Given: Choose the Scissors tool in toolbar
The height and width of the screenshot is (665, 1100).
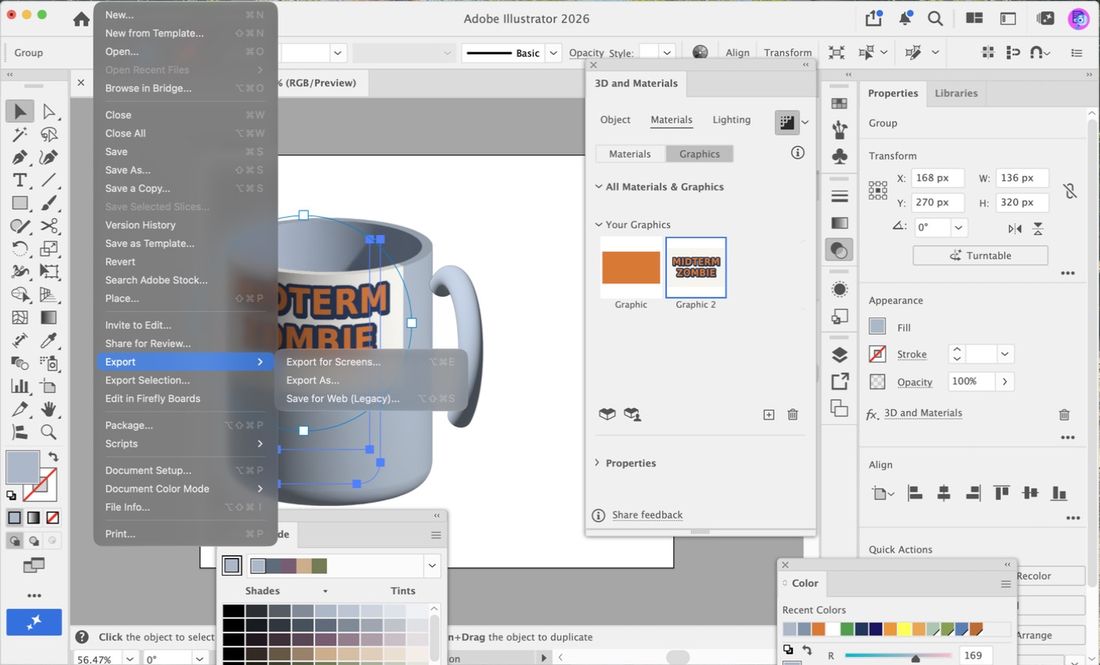Looking at the screenshot, I should click(x=48, y=226).
